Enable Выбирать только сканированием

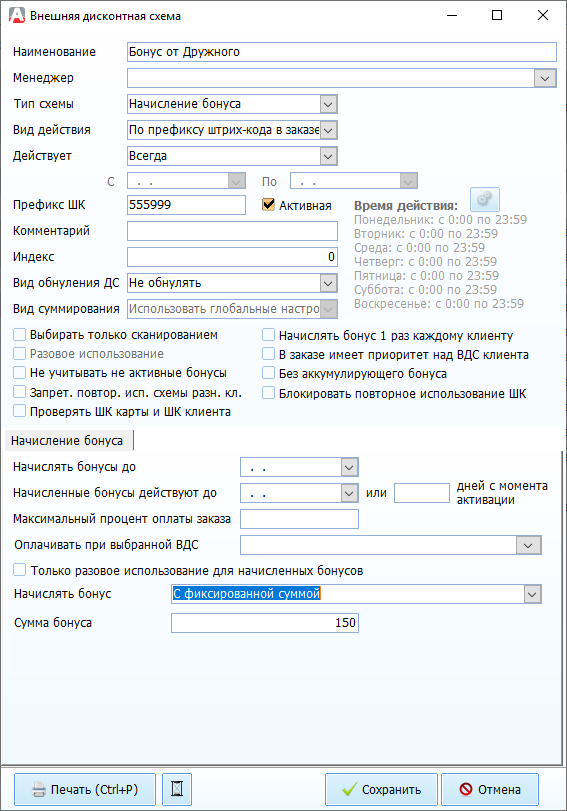pos(20,335)
